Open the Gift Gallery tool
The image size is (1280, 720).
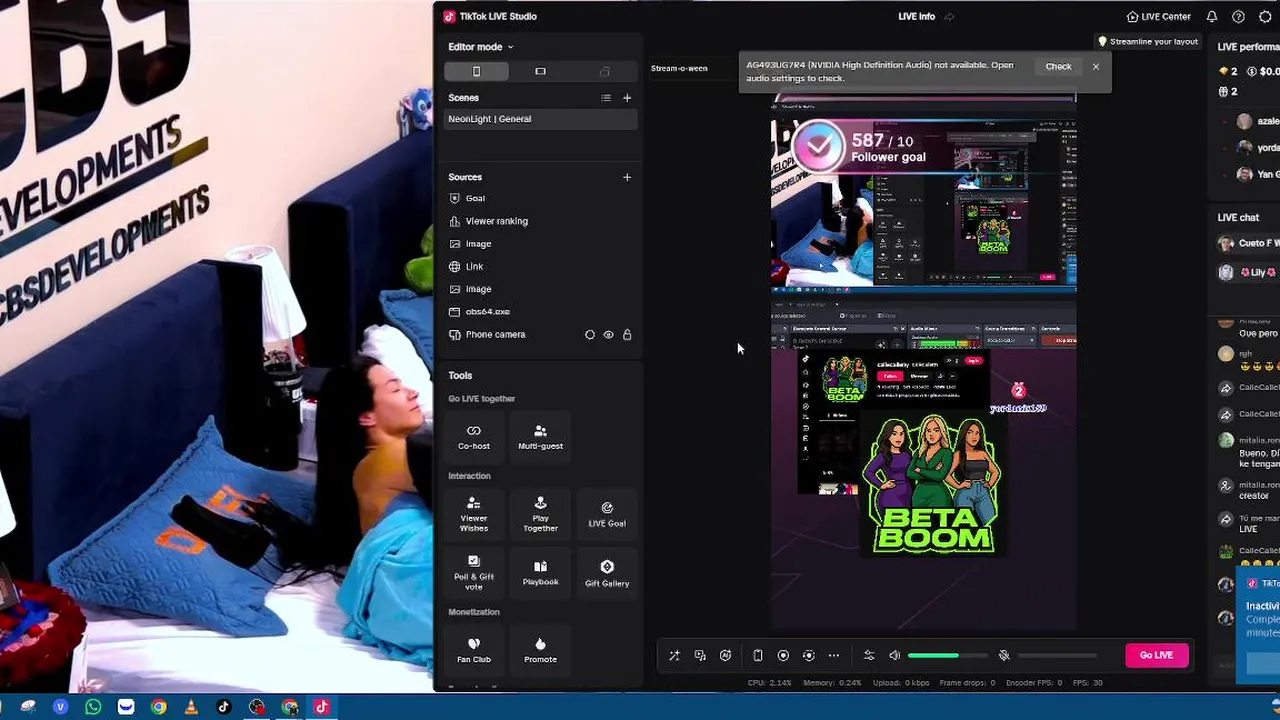(607, 572)
